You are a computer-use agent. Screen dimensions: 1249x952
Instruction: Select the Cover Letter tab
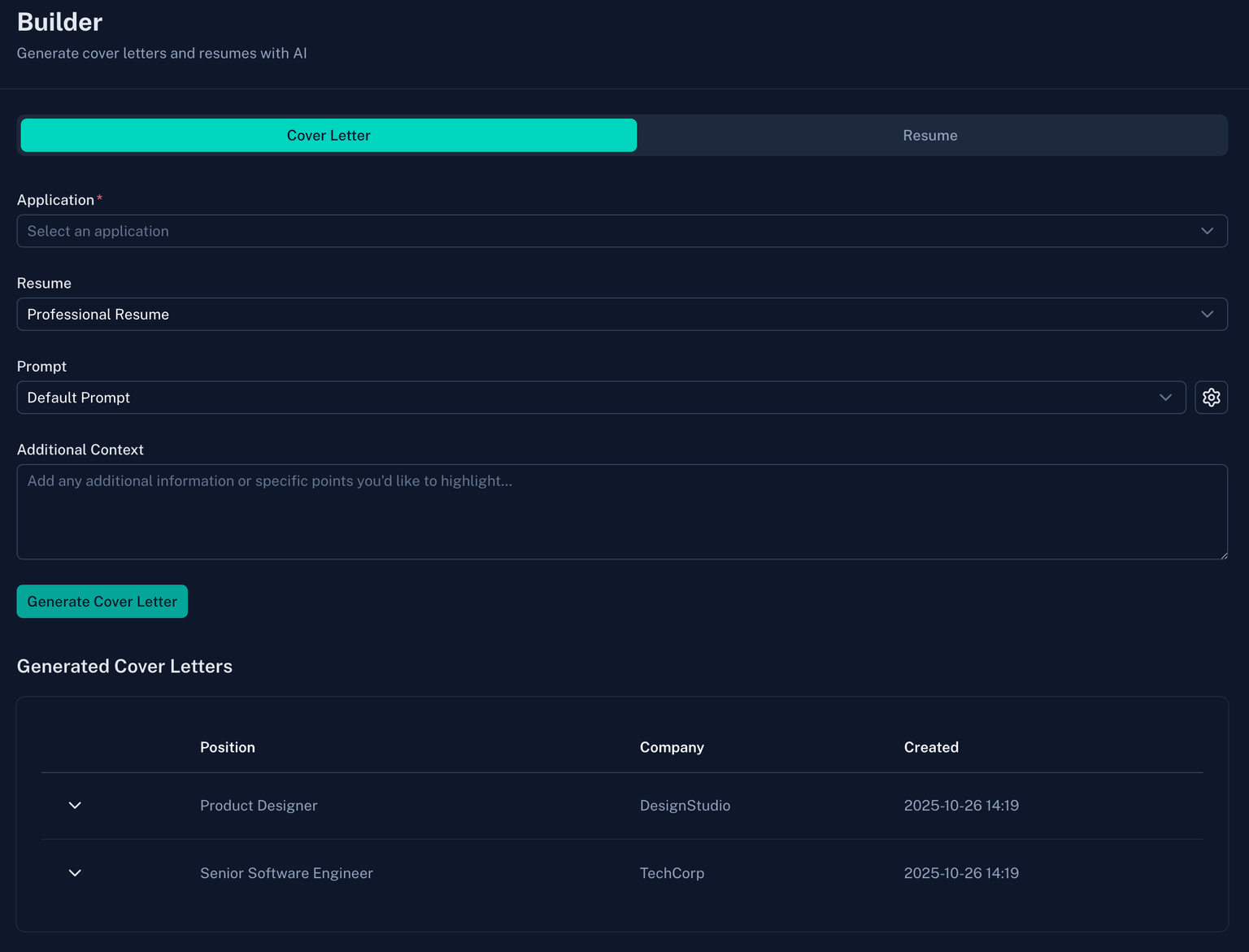coord(329,136)
